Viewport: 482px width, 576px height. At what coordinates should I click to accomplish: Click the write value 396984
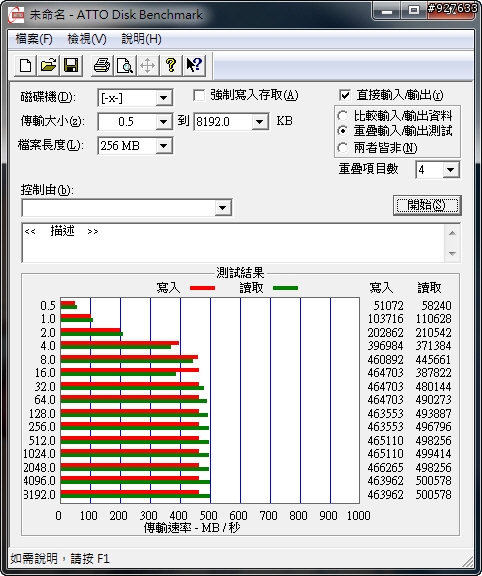coord(385,346)
